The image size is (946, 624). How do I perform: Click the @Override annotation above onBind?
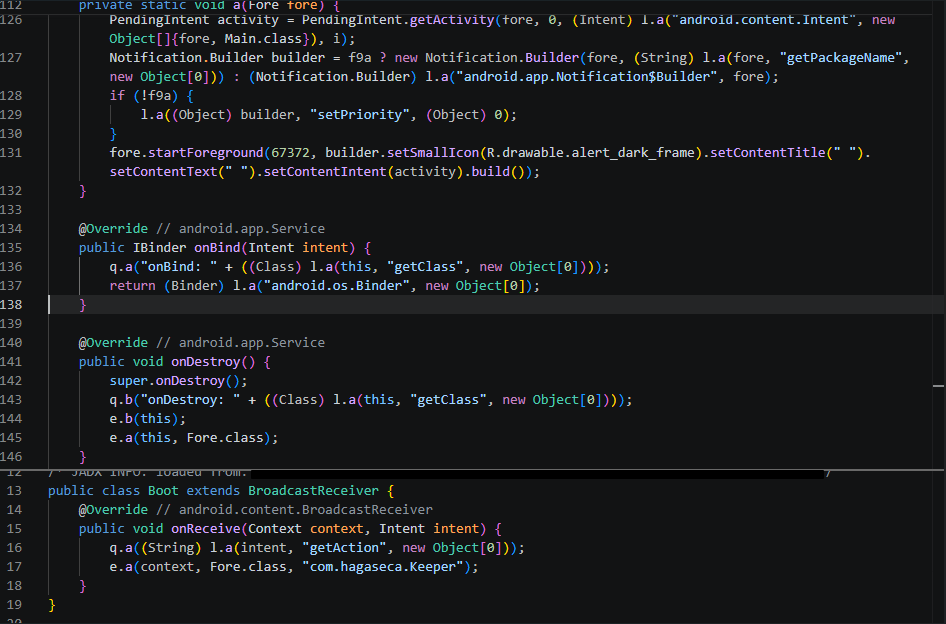point(113,229)
